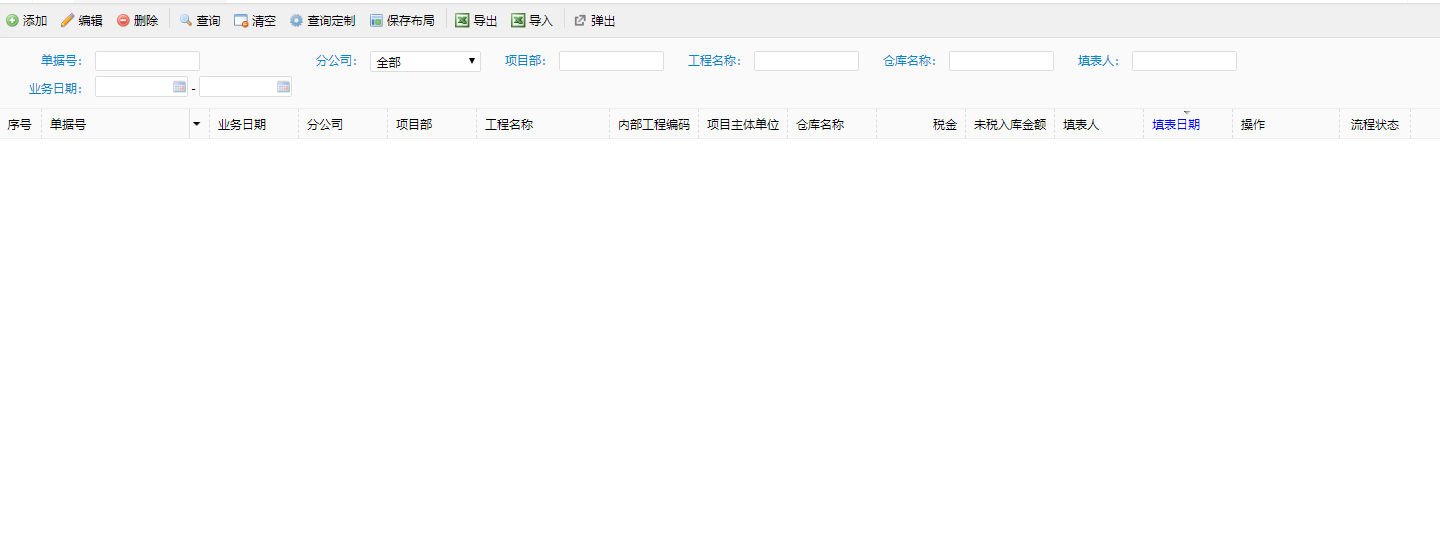Sort by the 项目主体单位 column header
The image size is (1440, 560).
pos(743,125)
